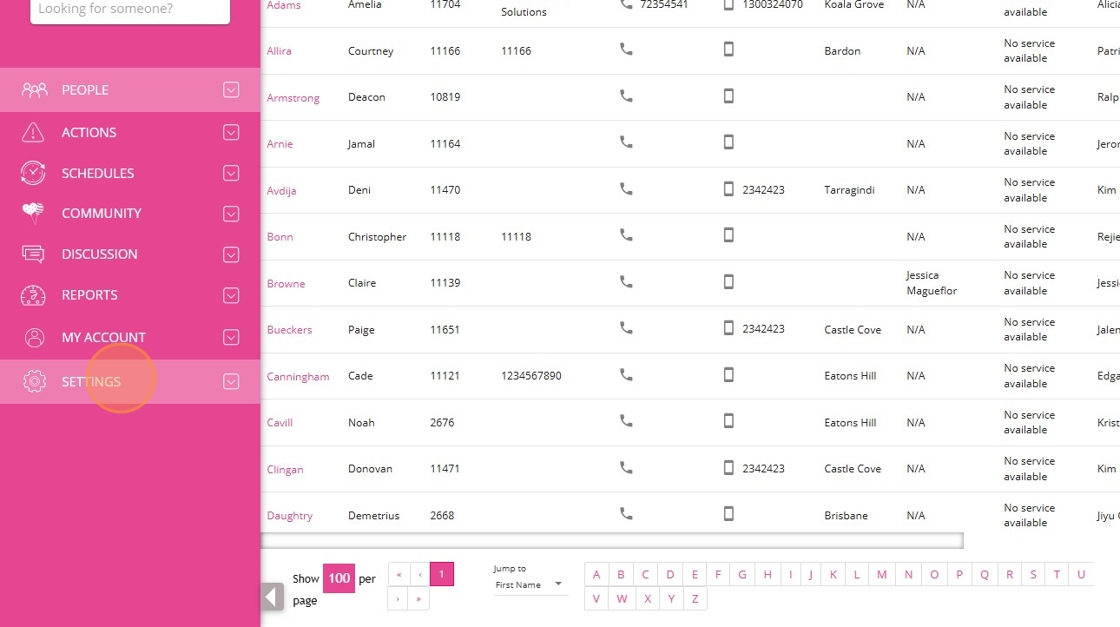This screenshot has height=627, width=1120.
Task: Open Daughtry's profile link
Action: pos(289,516)
